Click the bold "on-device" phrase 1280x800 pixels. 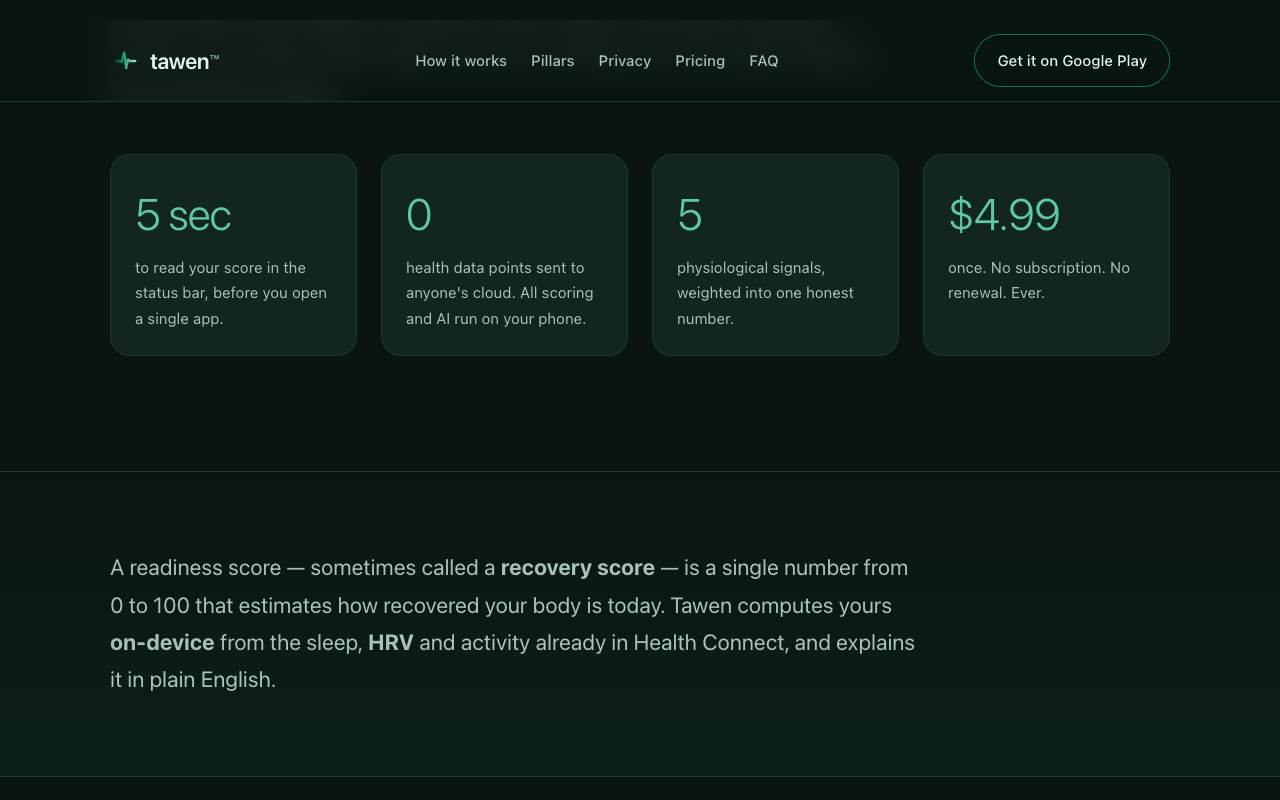click(x=162, y=643)
